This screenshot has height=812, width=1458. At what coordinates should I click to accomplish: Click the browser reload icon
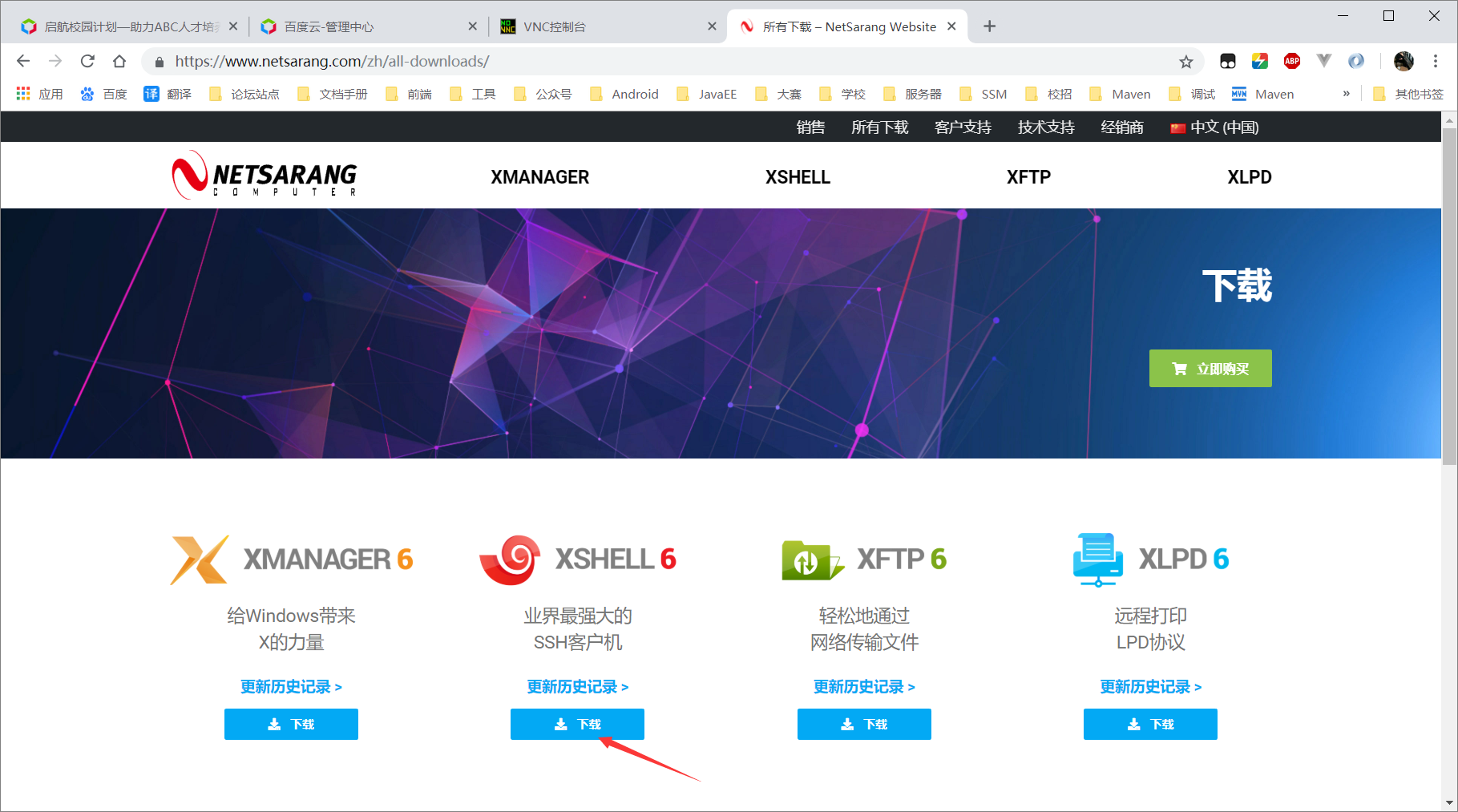[87, 61]
